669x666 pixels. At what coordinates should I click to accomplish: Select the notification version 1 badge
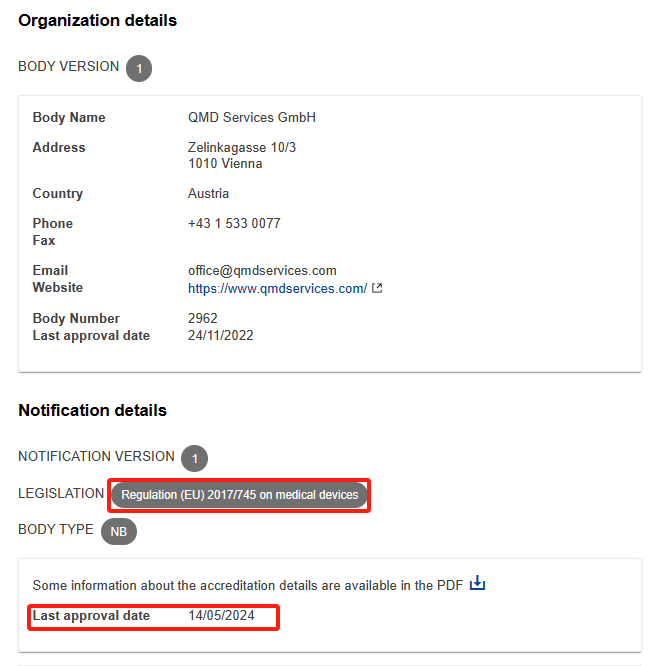195,458
